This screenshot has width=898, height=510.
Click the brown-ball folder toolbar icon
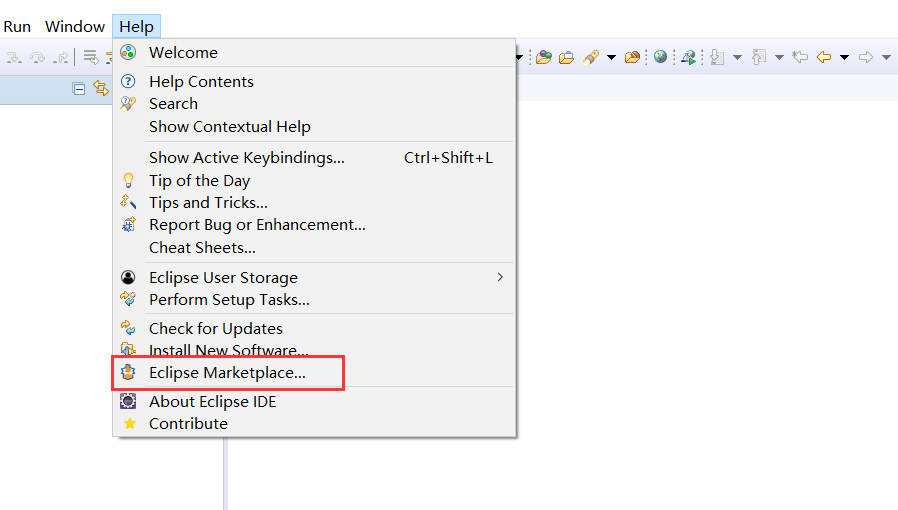pyautogui.click(x=632, y=57)
